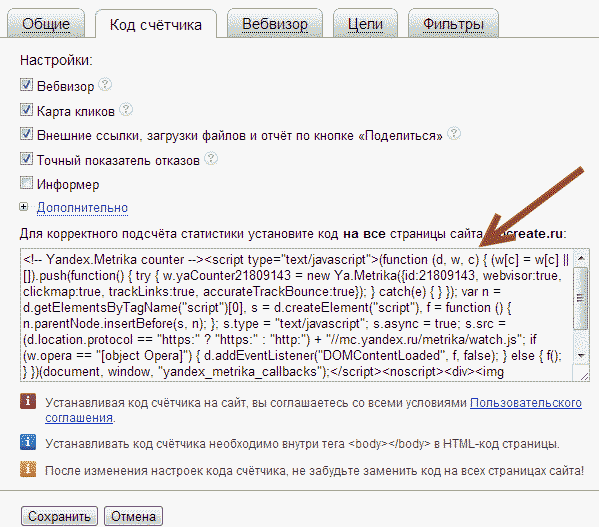Open the Цели tab
Screen dimensions: 599x527
(365, 24)
